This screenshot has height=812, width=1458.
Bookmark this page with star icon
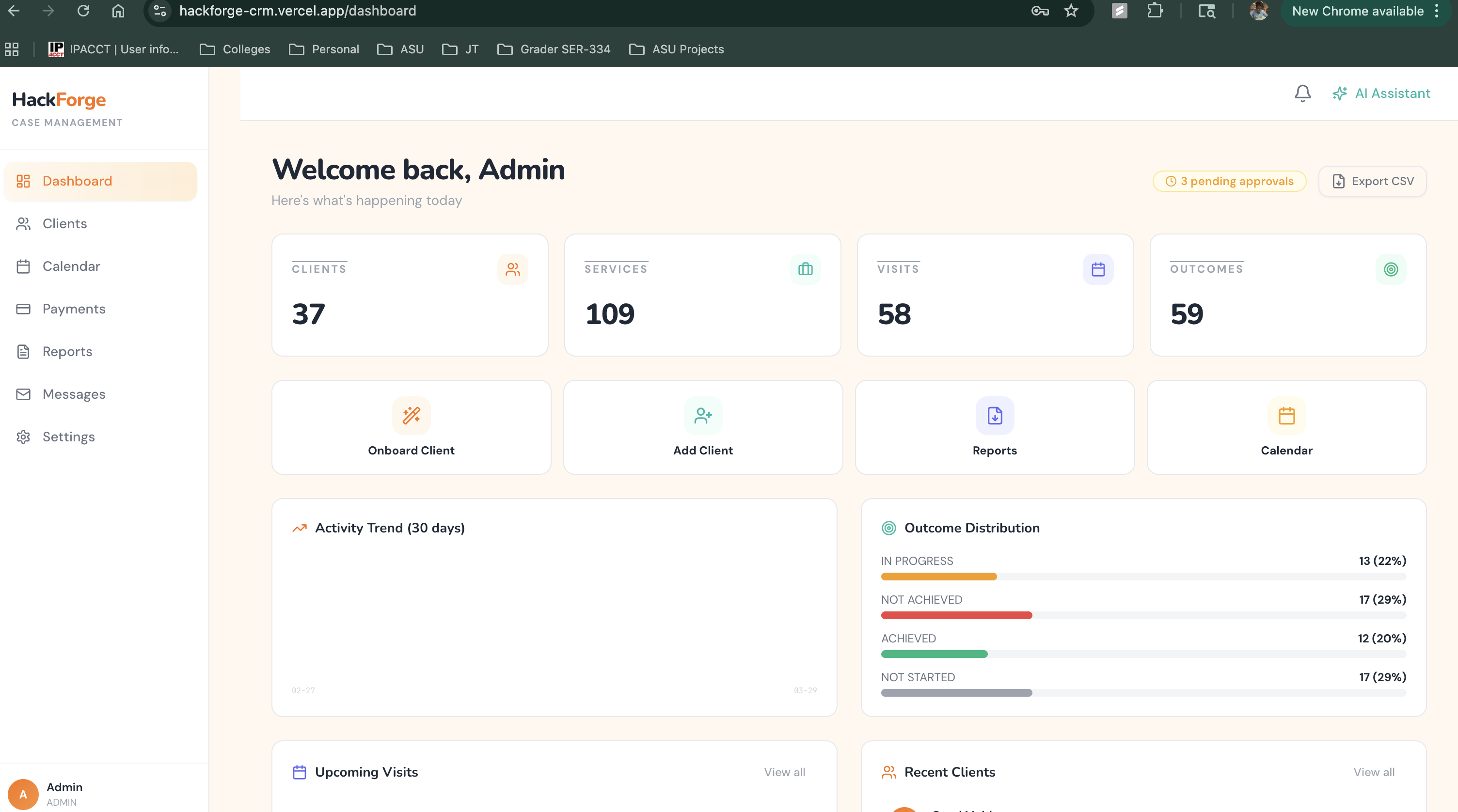coord(1071,11)
